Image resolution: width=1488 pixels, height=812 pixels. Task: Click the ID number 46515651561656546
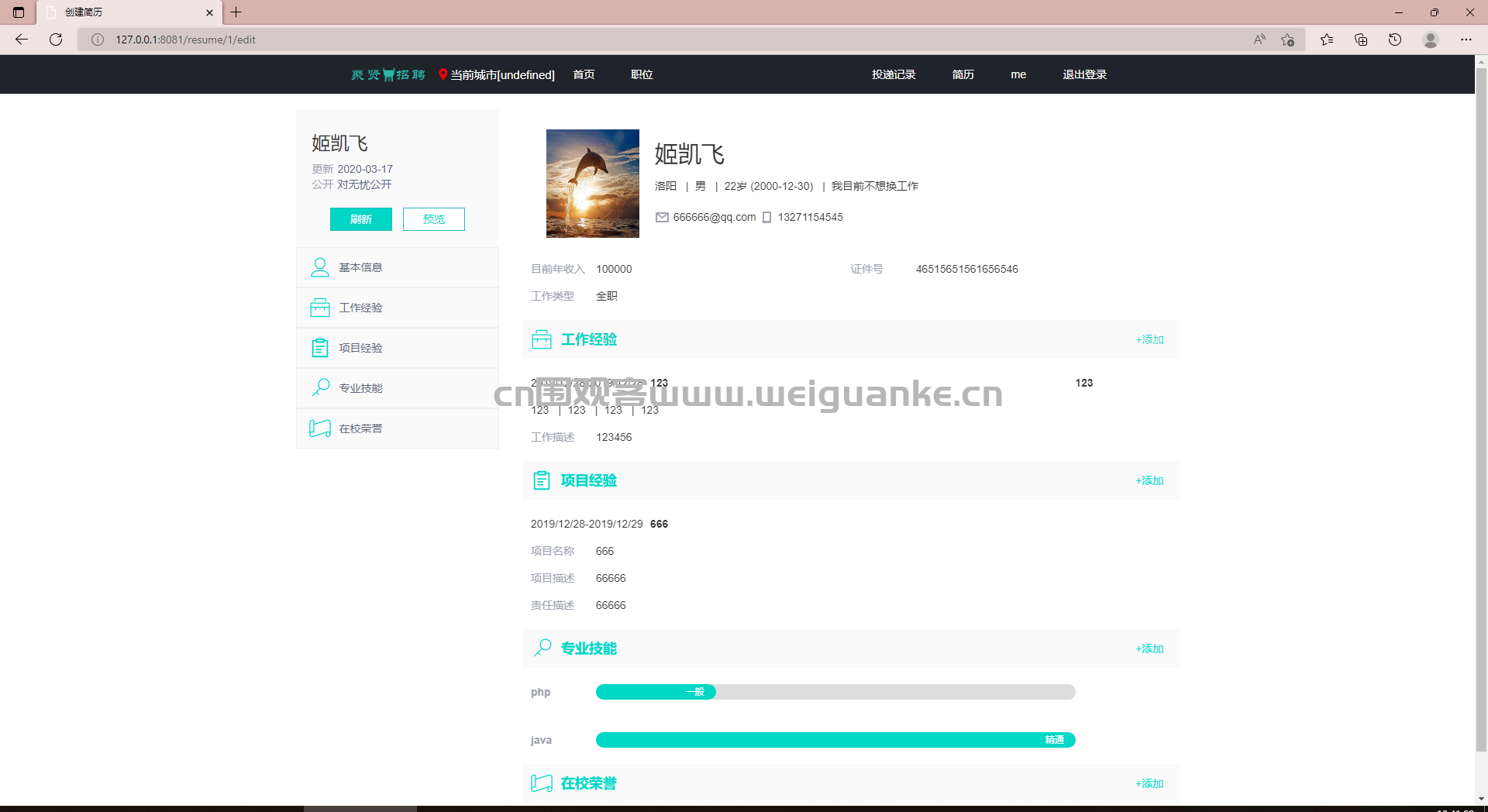[967, 269]
